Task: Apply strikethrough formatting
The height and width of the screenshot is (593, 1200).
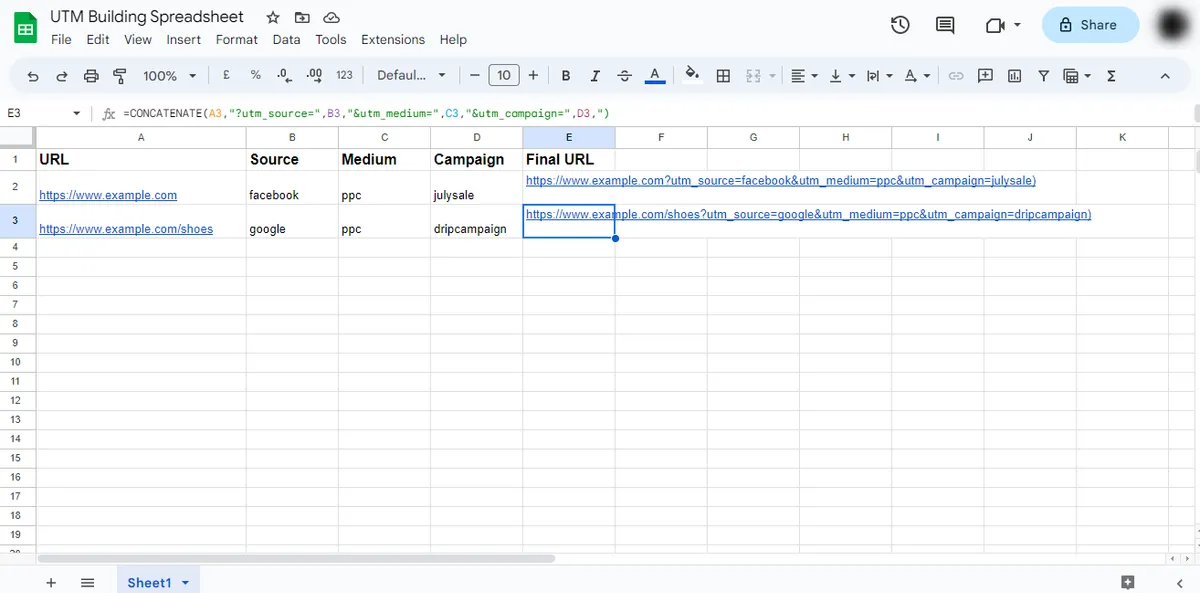Action: [624, 75]
